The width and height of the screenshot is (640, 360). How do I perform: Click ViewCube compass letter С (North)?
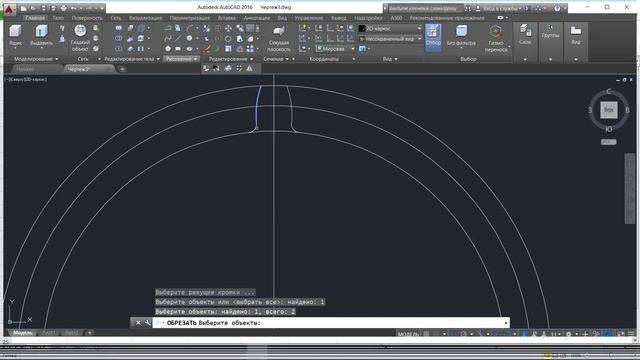tap(609, 91)
